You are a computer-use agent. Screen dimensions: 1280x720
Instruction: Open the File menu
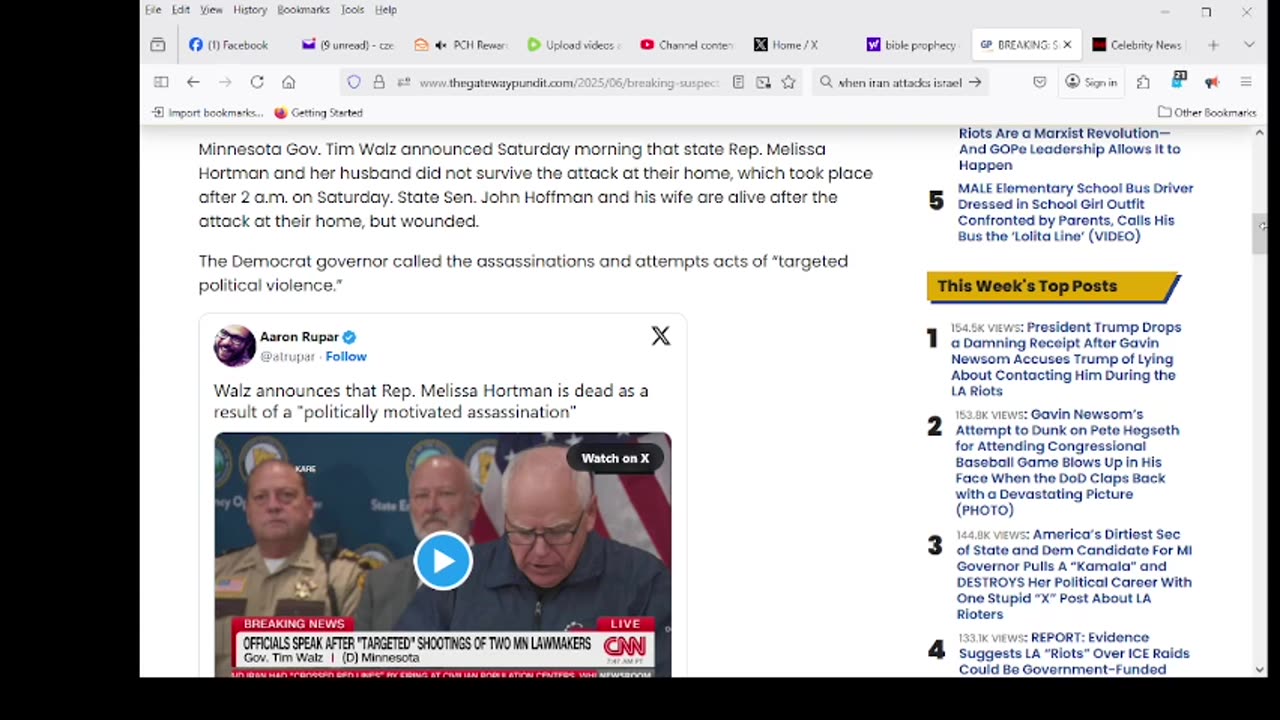(x=153, y=10)
